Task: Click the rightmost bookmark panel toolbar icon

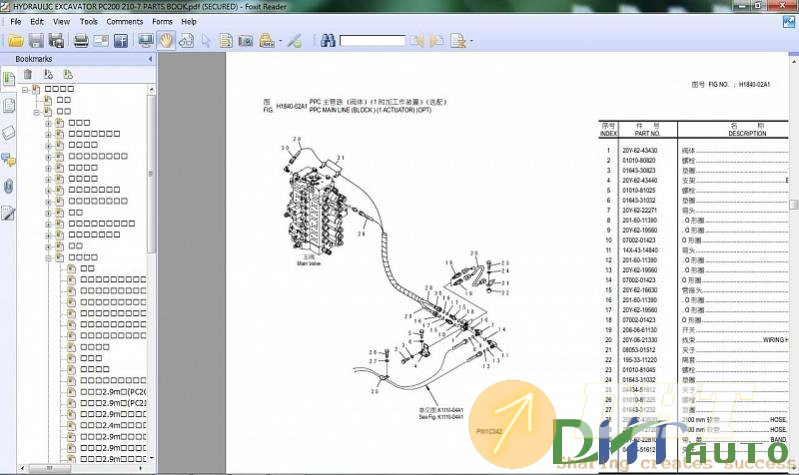Action: pos(68,74)
